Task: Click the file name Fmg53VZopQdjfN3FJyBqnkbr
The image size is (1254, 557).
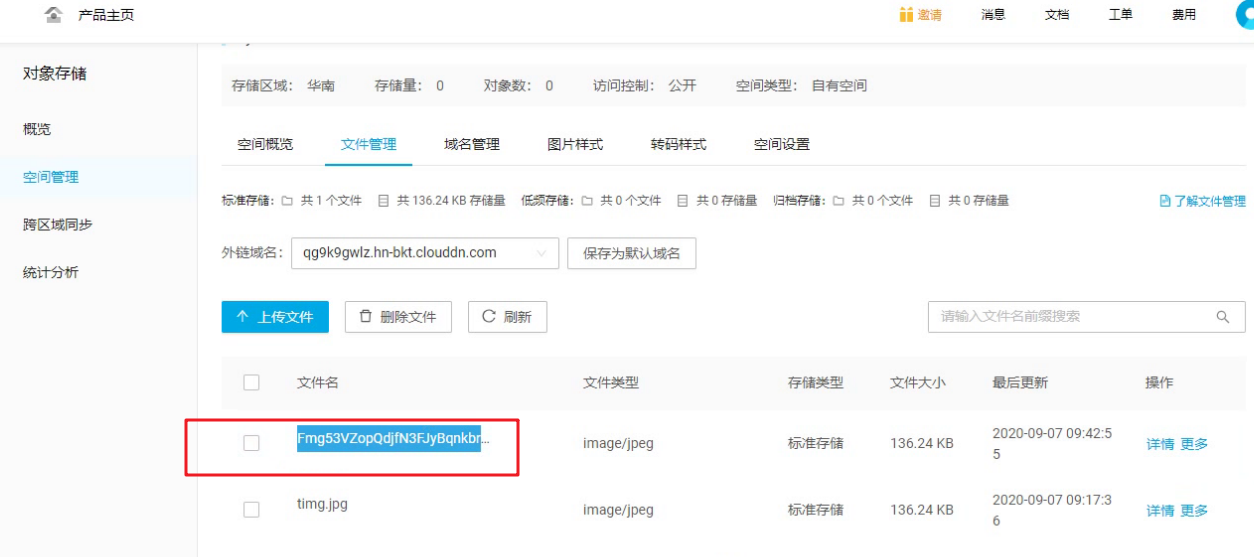Action: click(393, 437)
